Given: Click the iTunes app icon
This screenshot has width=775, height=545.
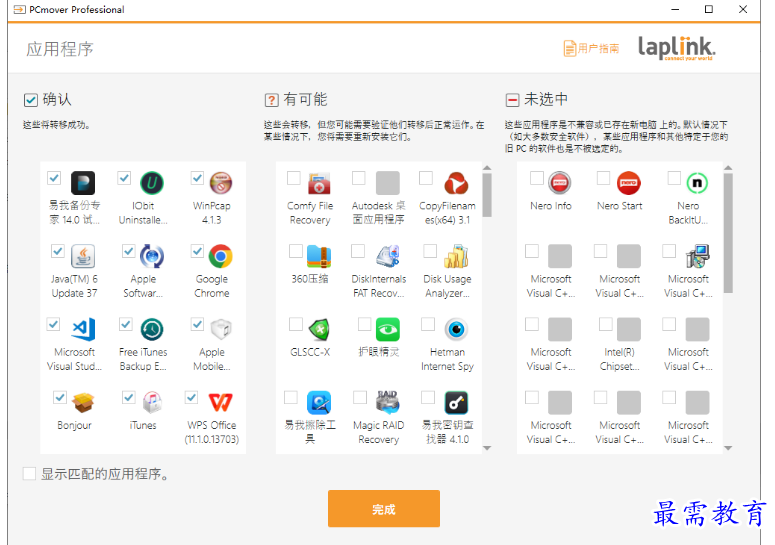Looking at the screenshot, I should tap(152, 403).
